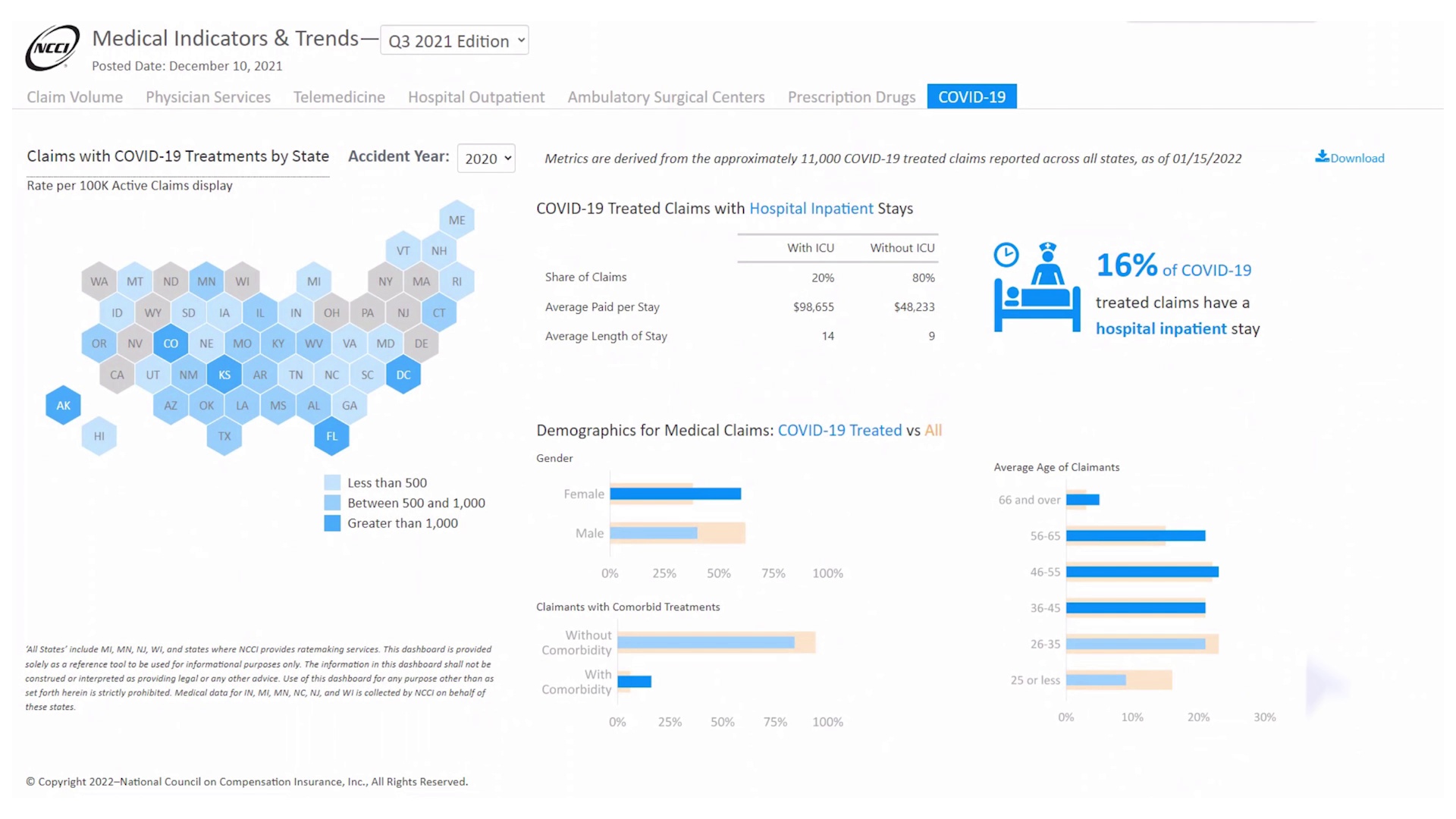
Task: Select the AK hexagon on the map
Action: [63, 405]
